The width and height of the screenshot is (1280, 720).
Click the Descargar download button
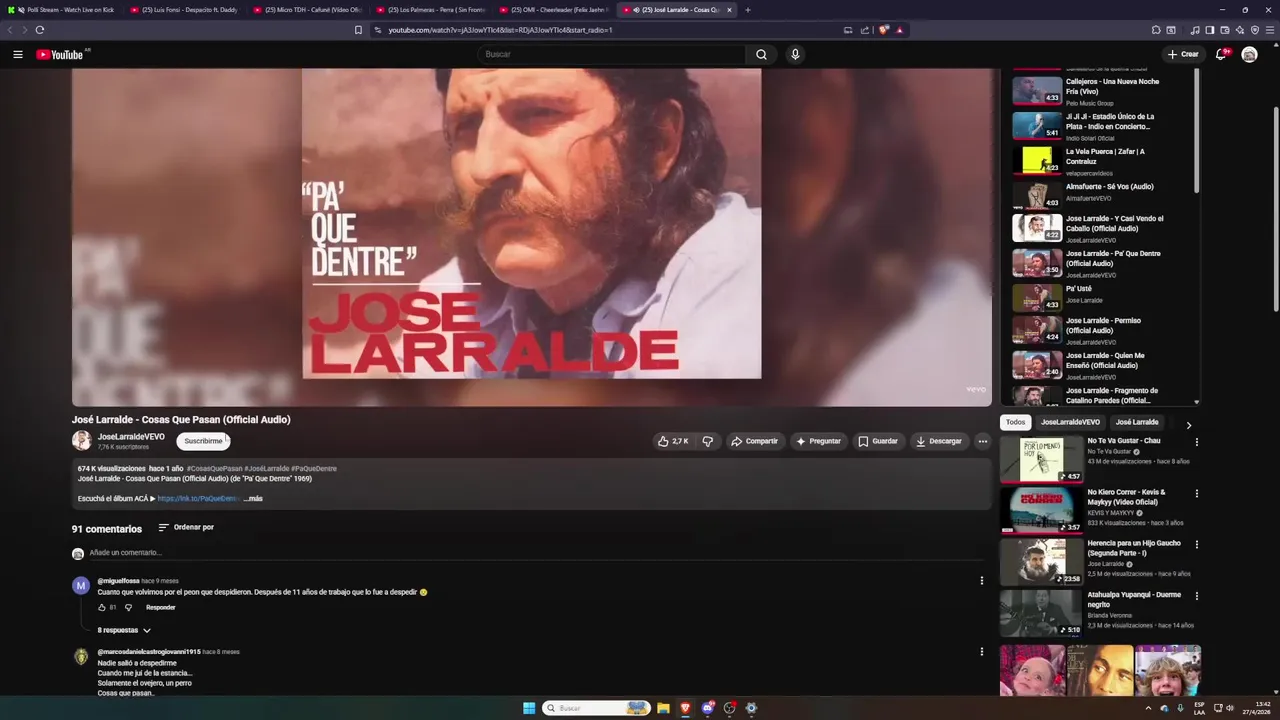click(939, 441)
